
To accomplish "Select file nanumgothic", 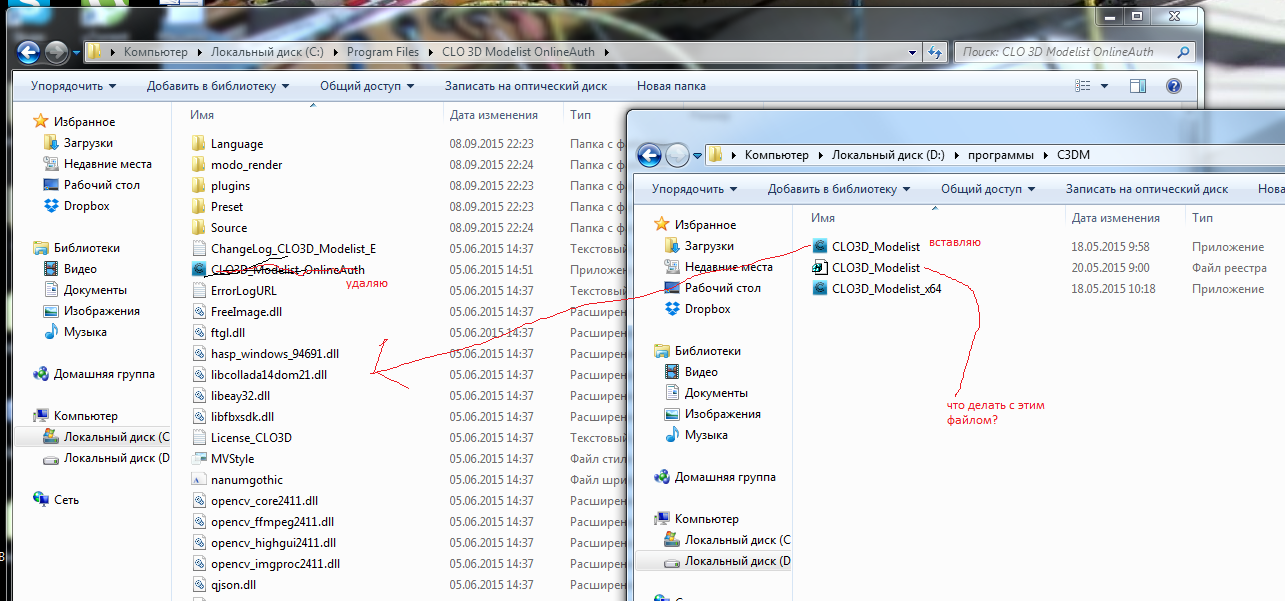I will point(247,480).
